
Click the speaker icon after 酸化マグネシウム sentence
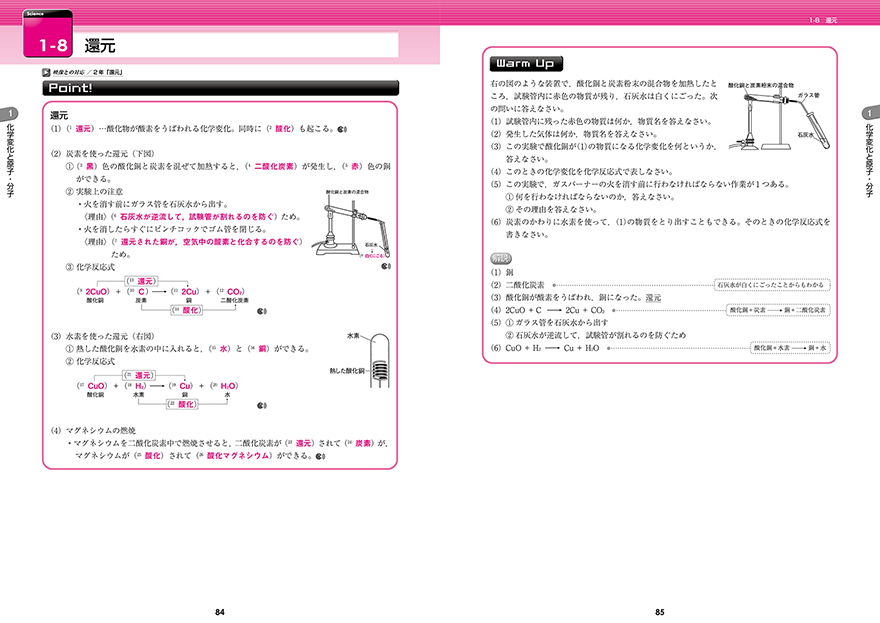(320, 456)
